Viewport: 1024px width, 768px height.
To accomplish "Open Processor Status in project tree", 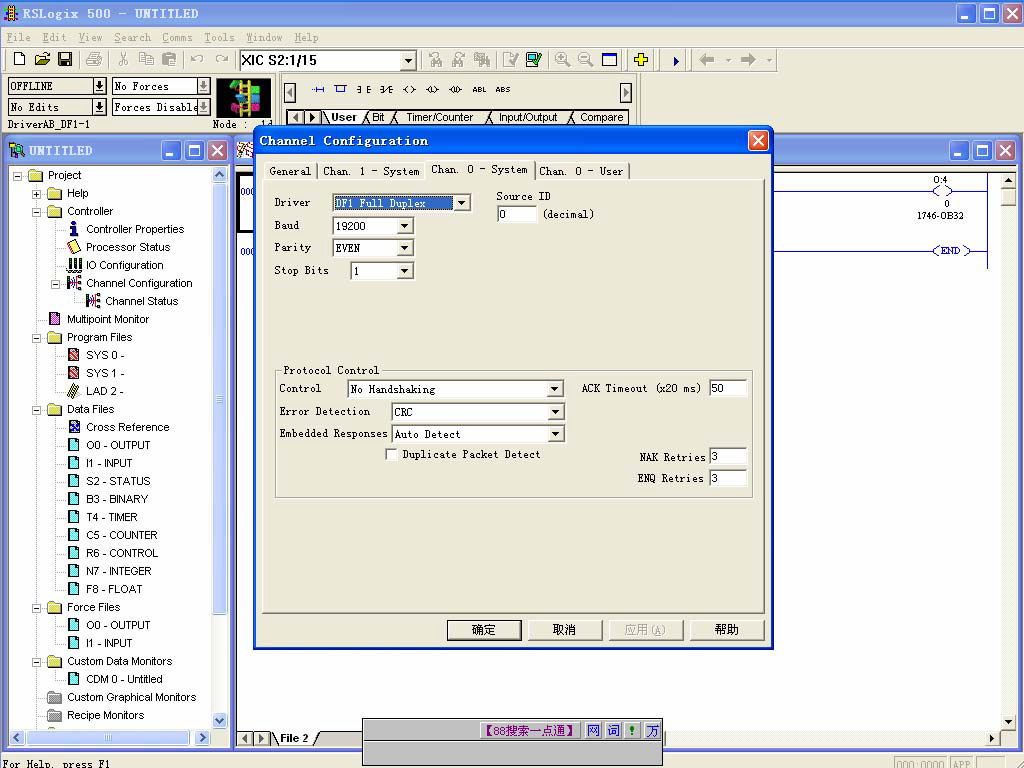I will coord(128,247).
